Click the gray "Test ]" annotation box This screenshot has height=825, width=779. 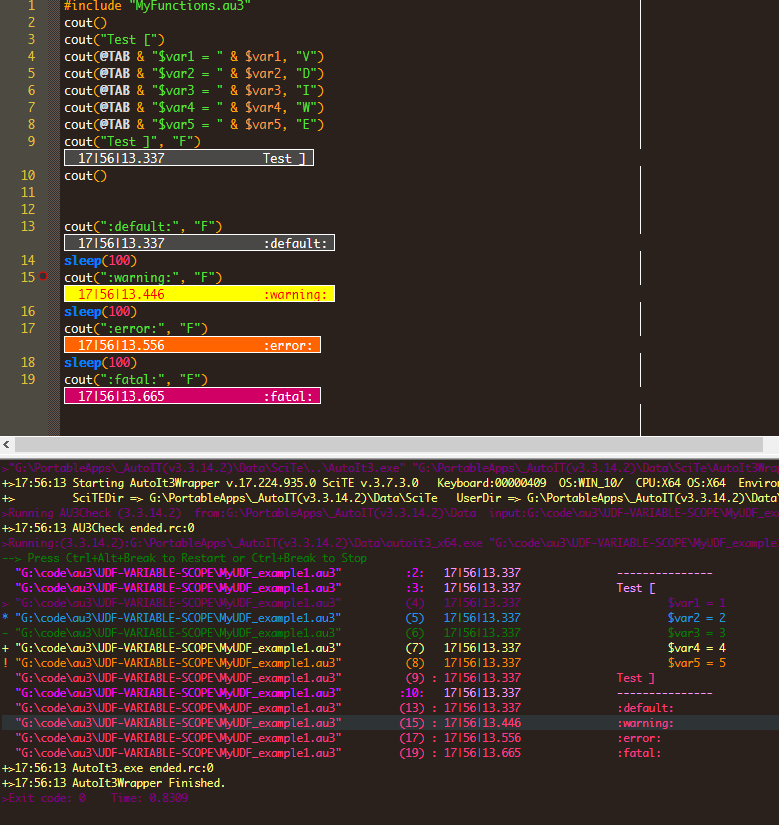[189, 158]
